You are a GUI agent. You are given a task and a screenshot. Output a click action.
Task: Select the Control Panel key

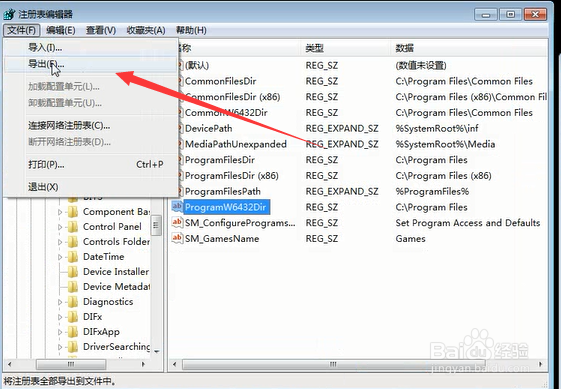[112, 227]
